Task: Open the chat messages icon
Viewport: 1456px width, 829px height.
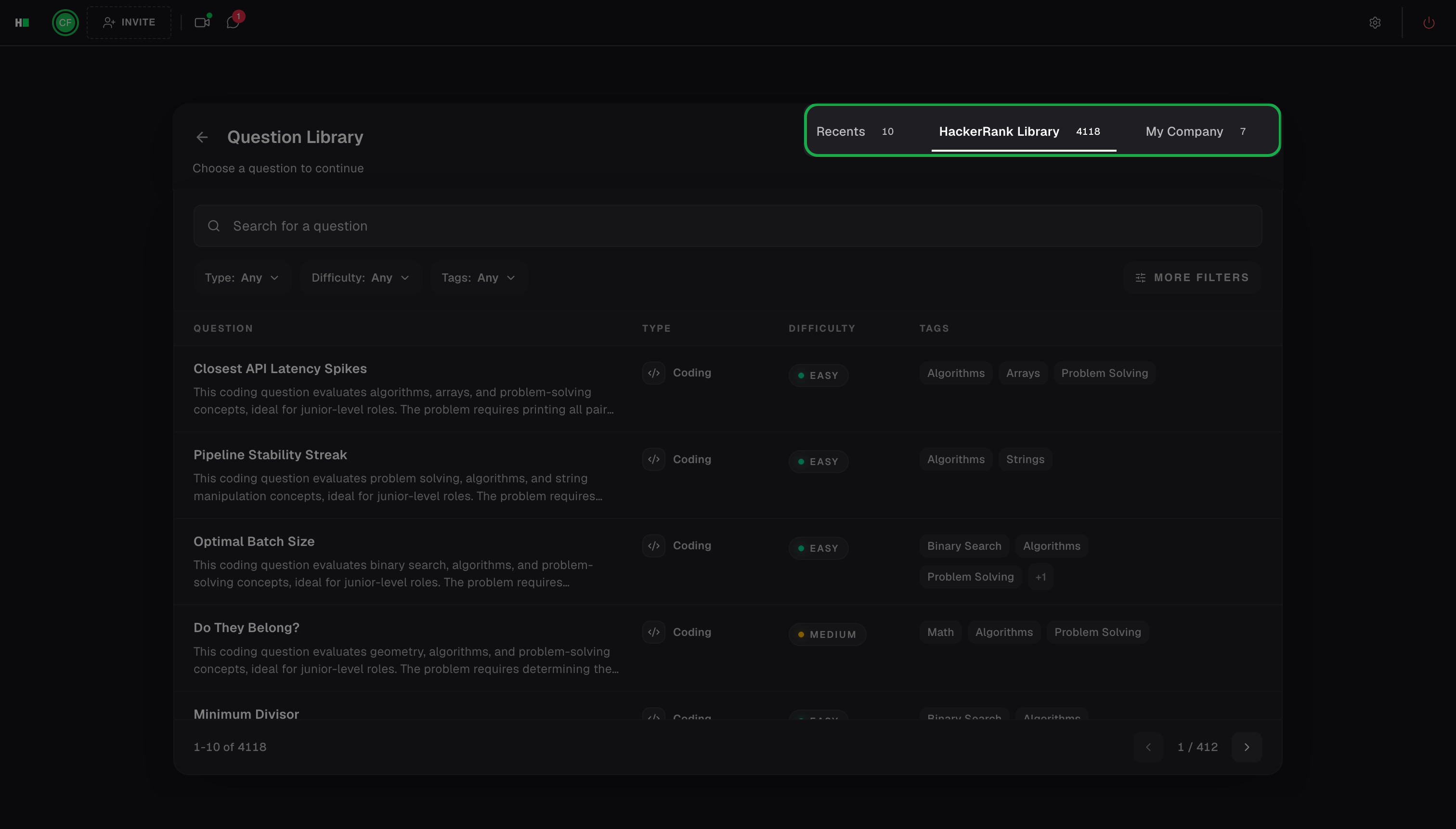Action: coord(233,22)
